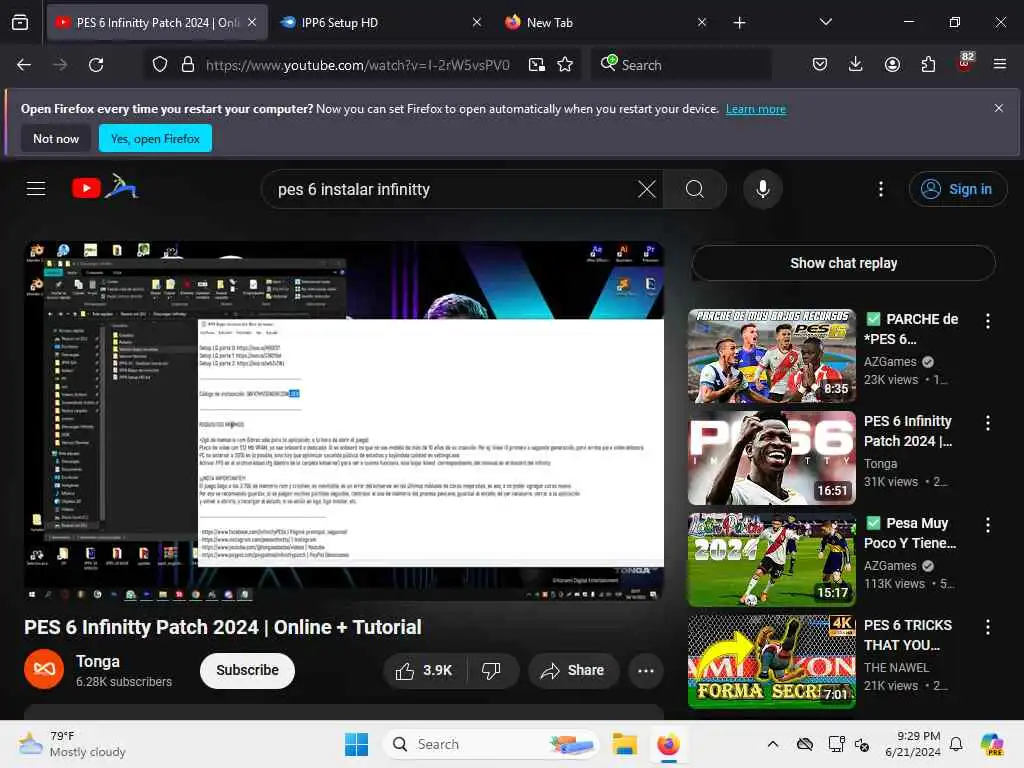
Task: Open Windows Start menu
Action: 356,744
